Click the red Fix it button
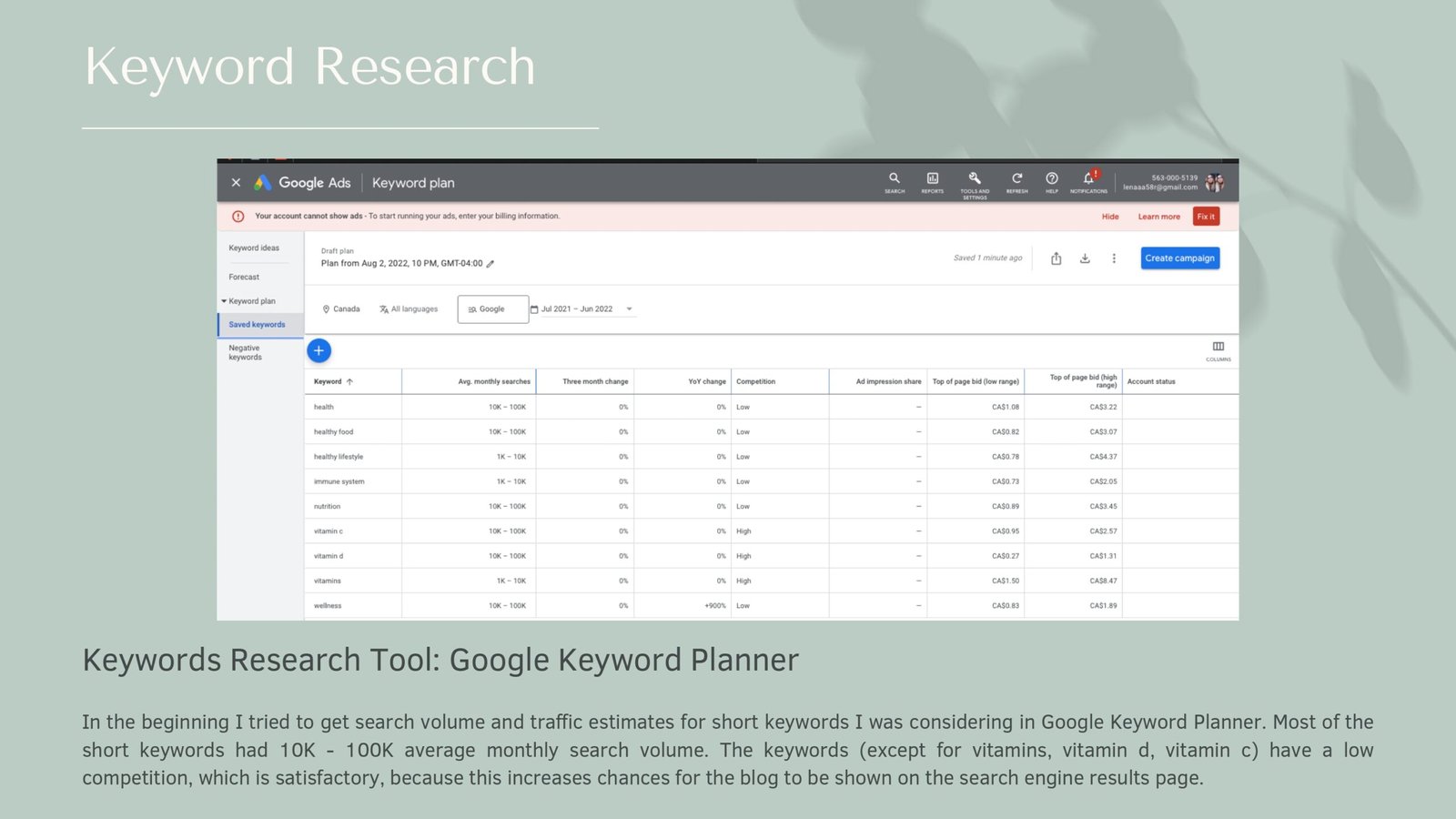This screenshot has width=1456, height=819. click(1206, 217)
